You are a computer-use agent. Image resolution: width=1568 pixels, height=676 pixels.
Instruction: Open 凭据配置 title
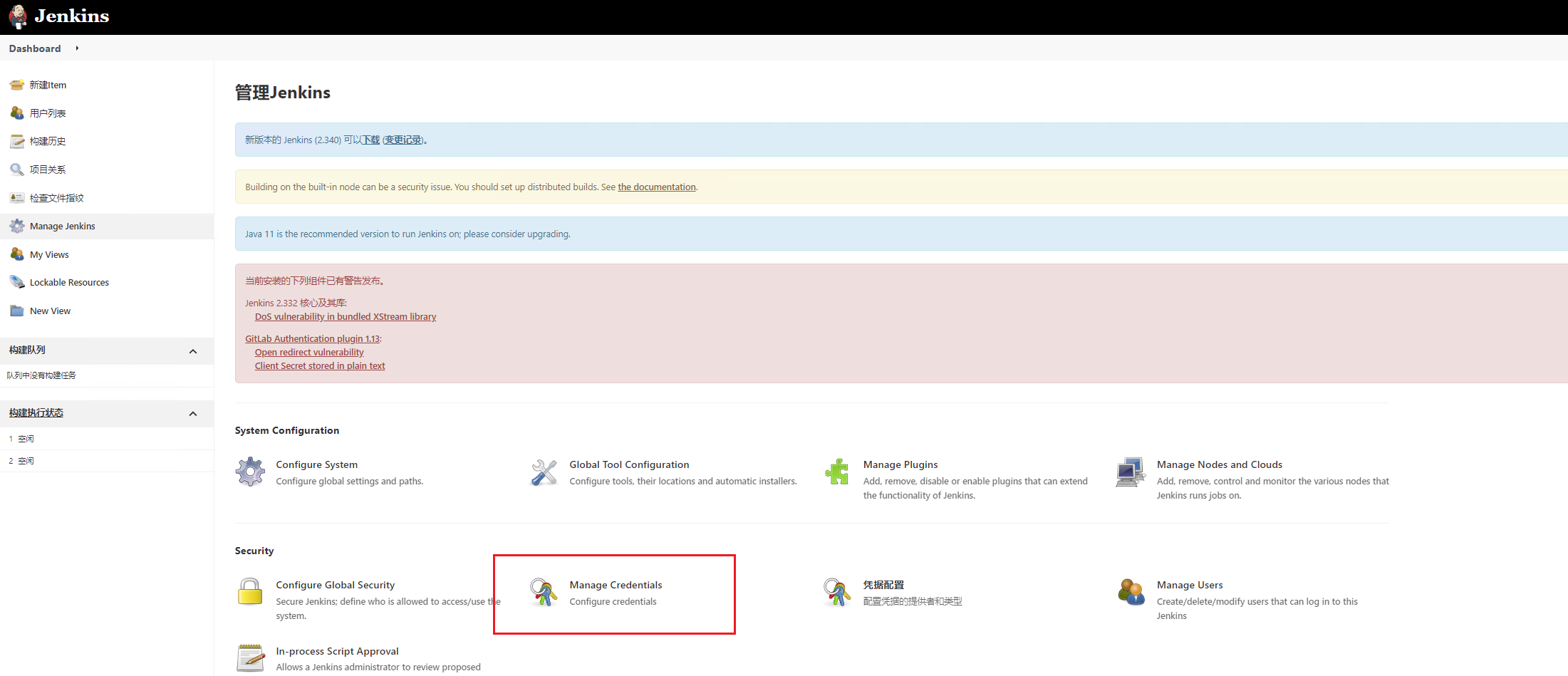[x=883, y=585]
